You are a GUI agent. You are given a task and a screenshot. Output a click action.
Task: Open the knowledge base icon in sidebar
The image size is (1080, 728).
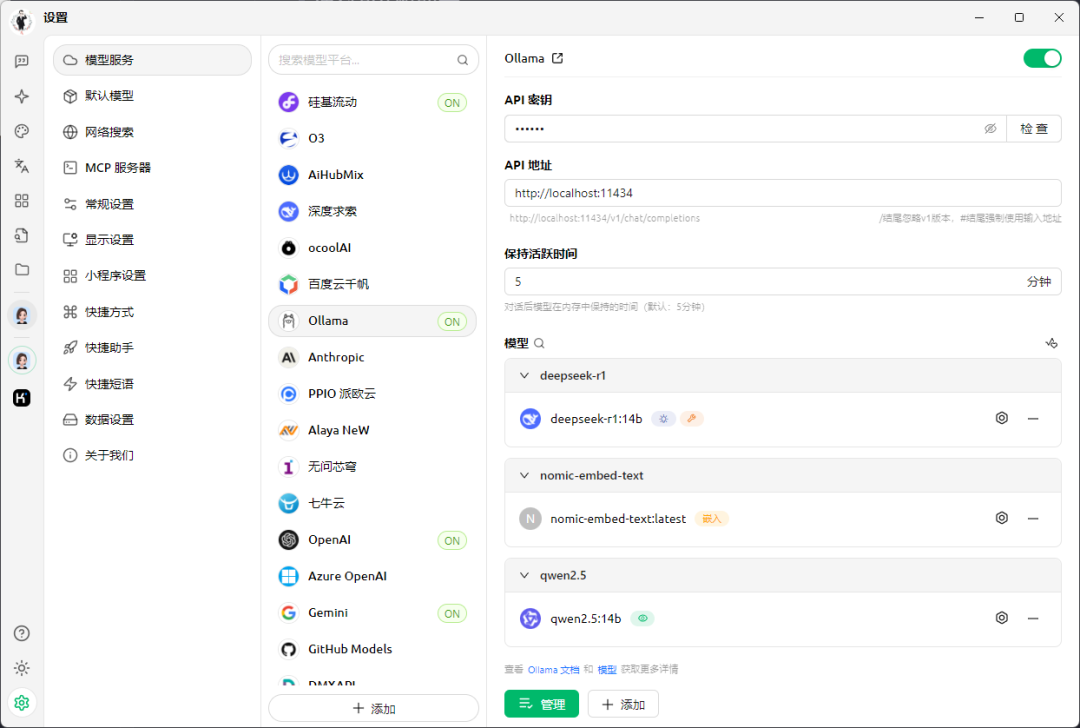21,235
